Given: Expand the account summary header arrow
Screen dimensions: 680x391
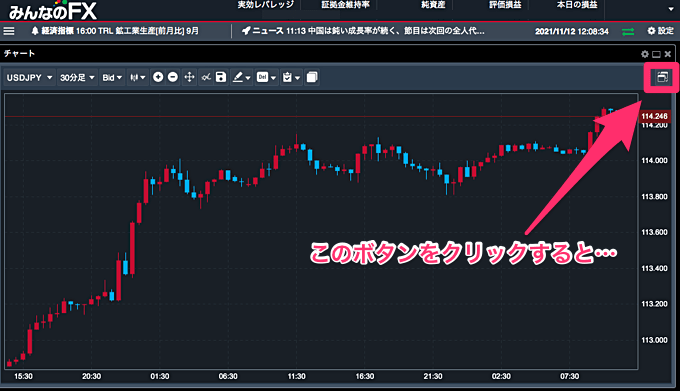Looking at the screenshot, I should [671, 9].
